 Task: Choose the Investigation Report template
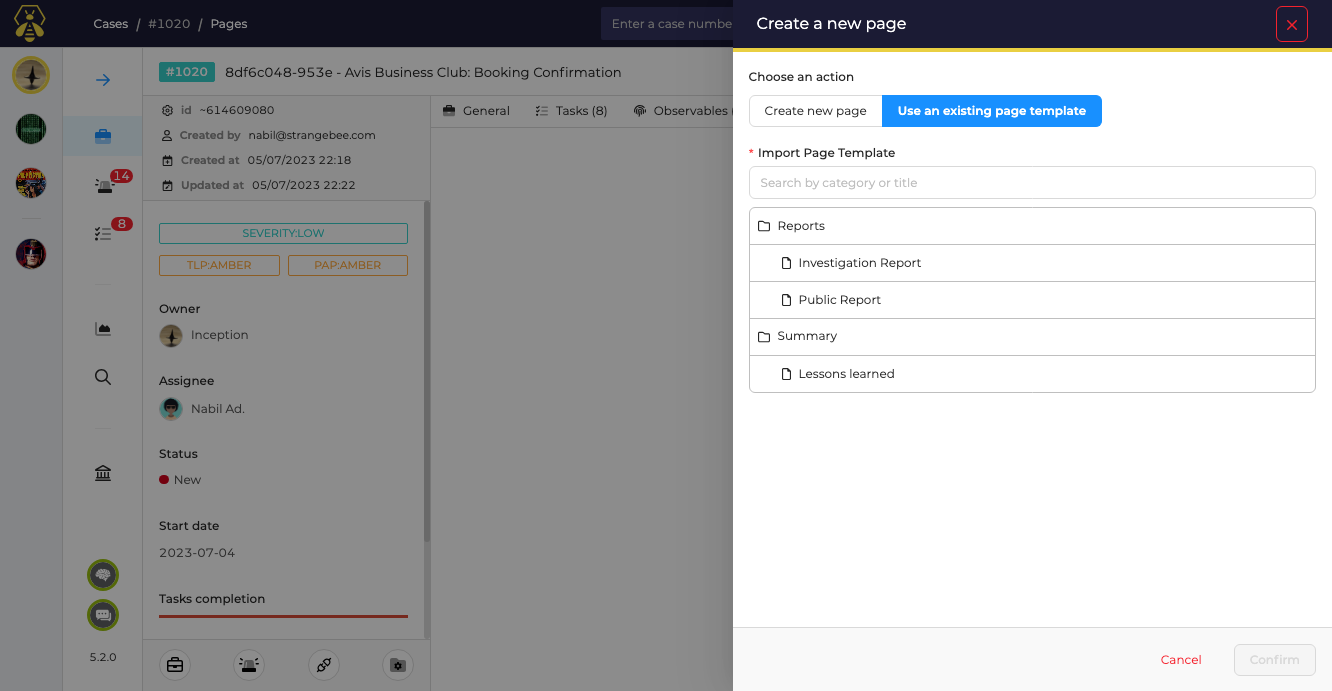859,263
